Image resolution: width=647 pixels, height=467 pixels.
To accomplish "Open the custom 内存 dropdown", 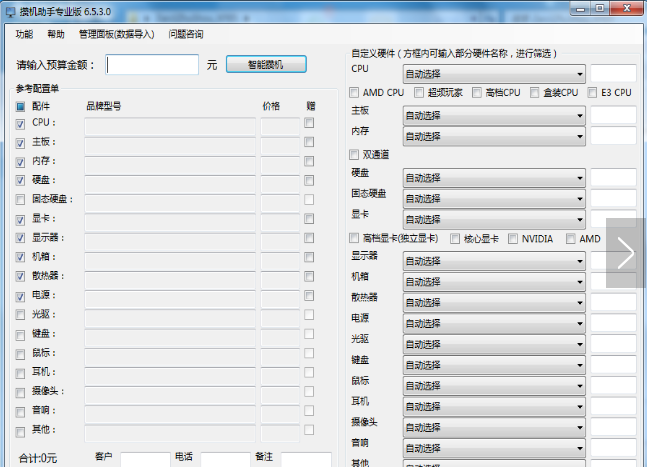I will click(x=494, y=137).
